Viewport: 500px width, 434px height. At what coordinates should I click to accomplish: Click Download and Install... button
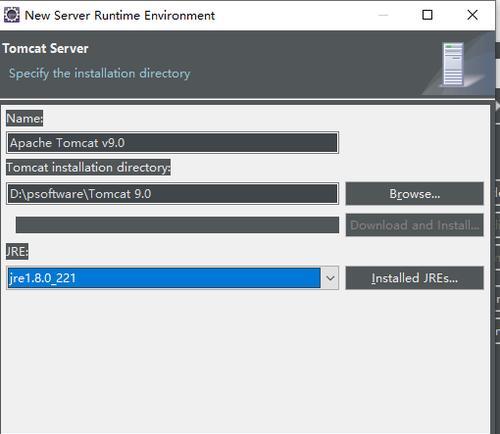(x=415, y=225)
